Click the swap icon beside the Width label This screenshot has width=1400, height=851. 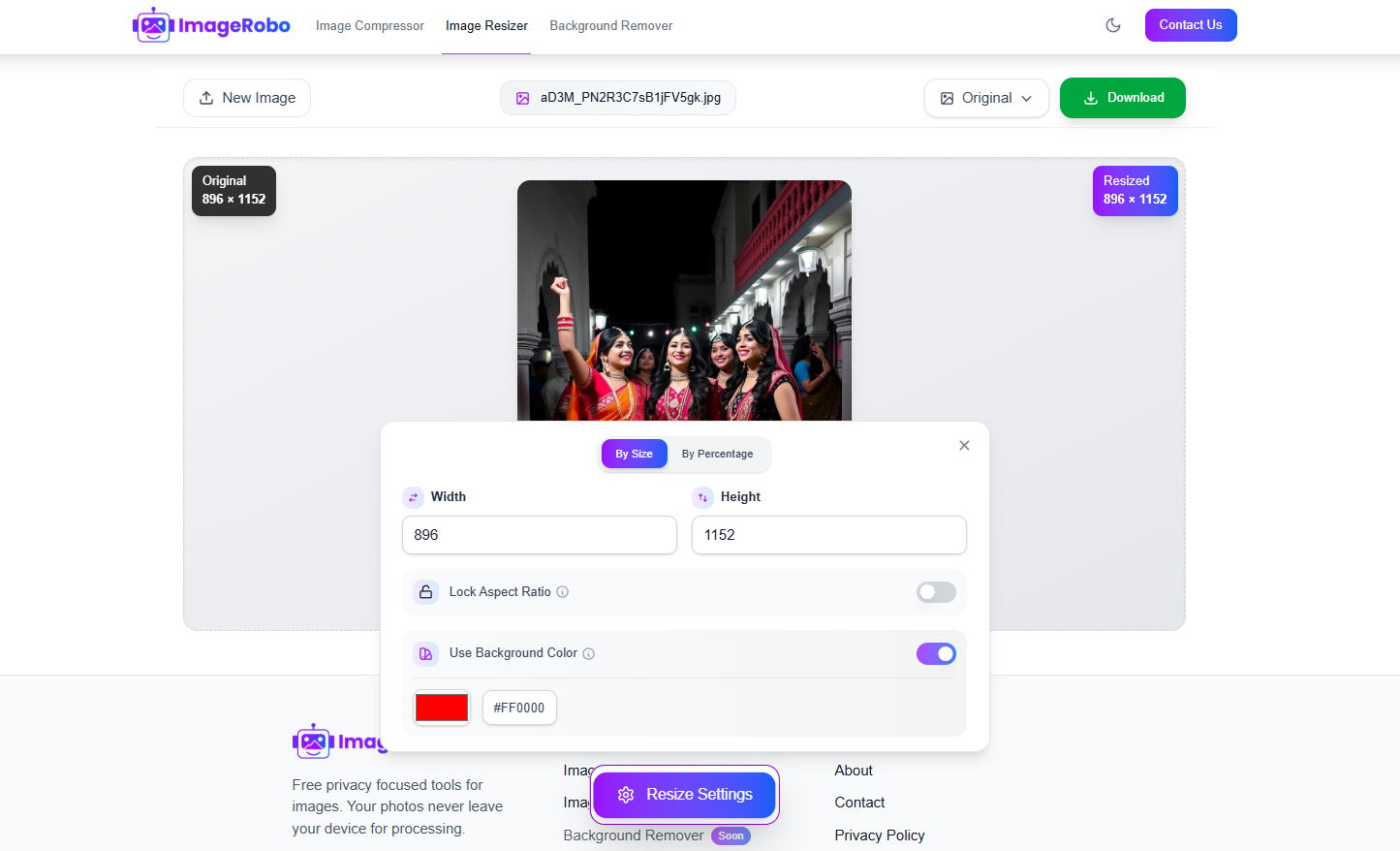[414, 497]
